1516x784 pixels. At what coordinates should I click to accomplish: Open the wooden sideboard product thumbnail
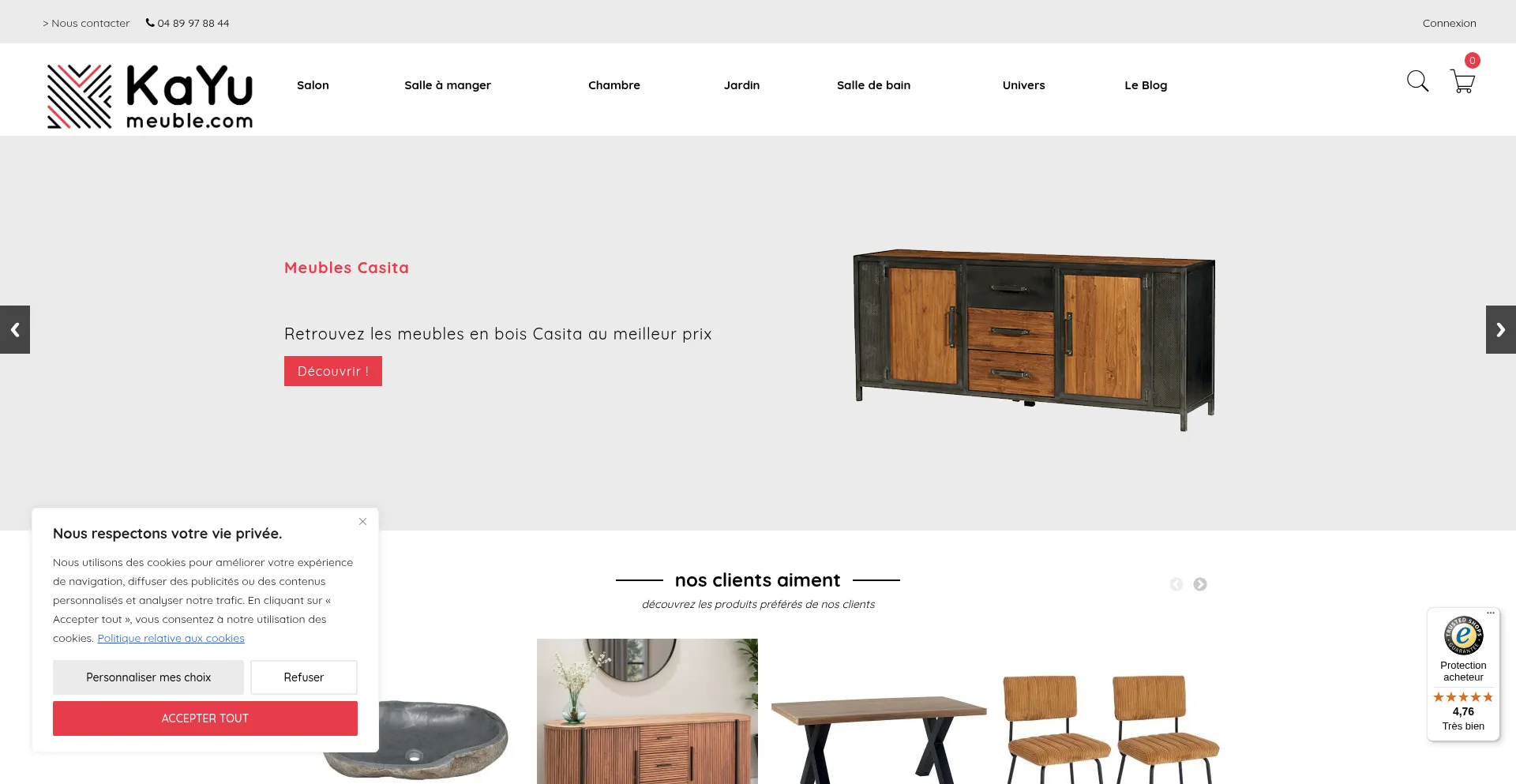tap(647, 711)
